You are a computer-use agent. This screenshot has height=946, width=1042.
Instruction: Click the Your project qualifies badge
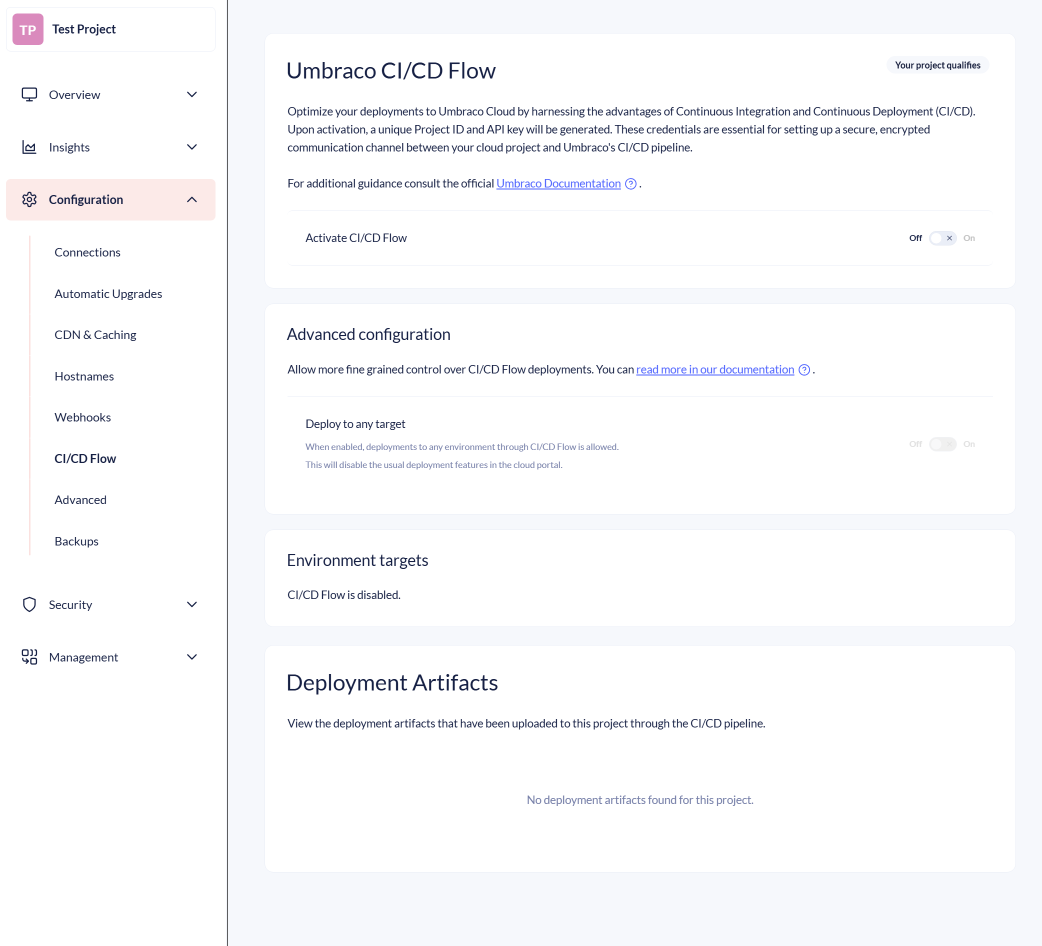(937, 65)
